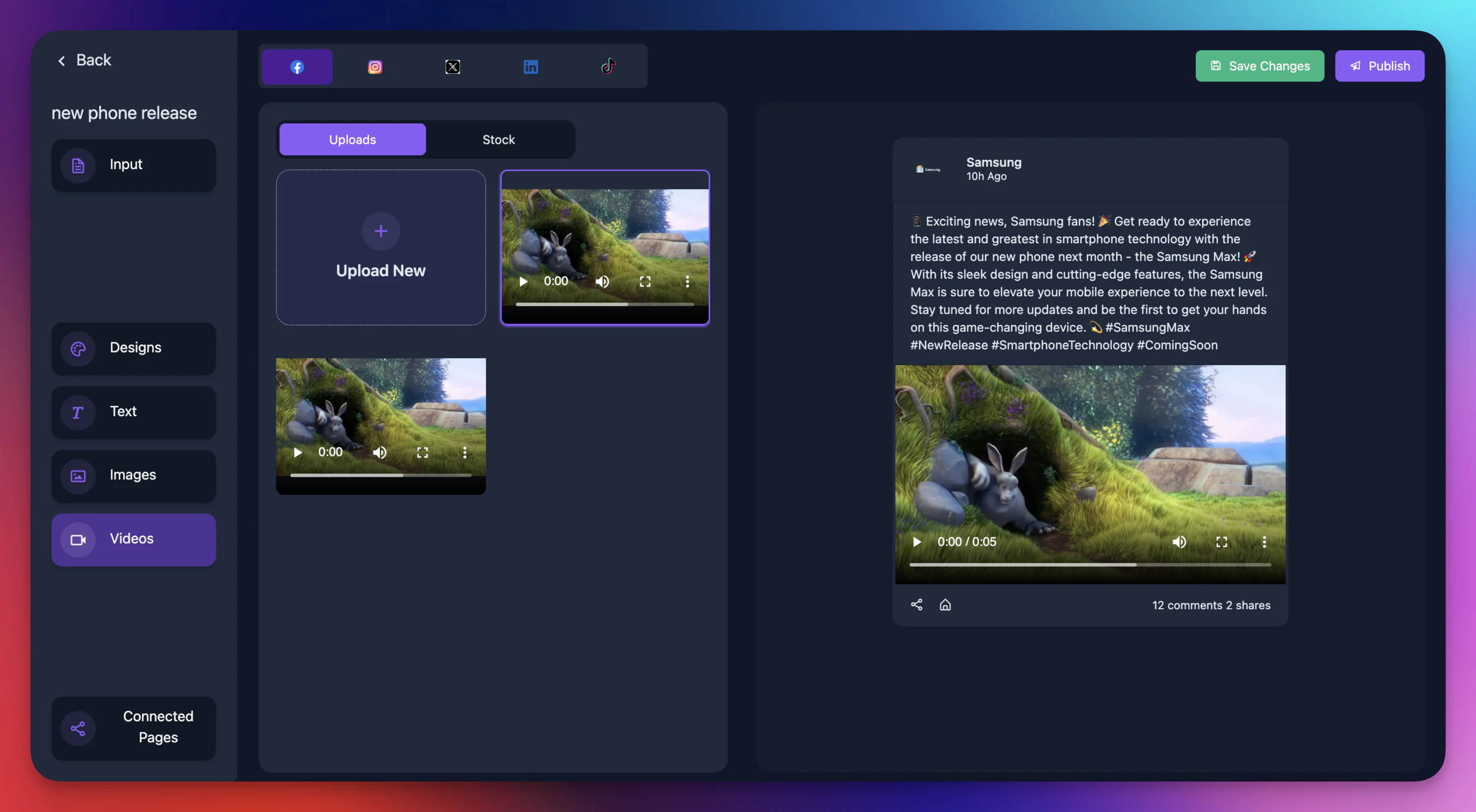Seek in the top-right upload video progress bar
The height and width of the screenshot is (812, 1476).
tap(605, 304)
